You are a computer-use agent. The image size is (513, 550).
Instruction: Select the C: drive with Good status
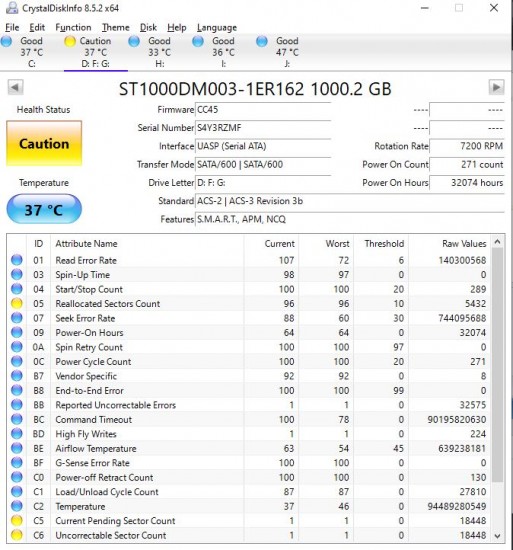tap(32, 52)
